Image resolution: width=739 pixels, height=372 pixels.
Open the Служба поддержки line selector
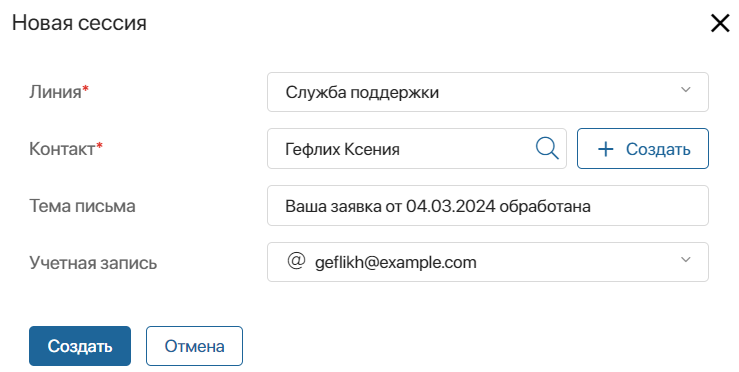tap(487, 92)
